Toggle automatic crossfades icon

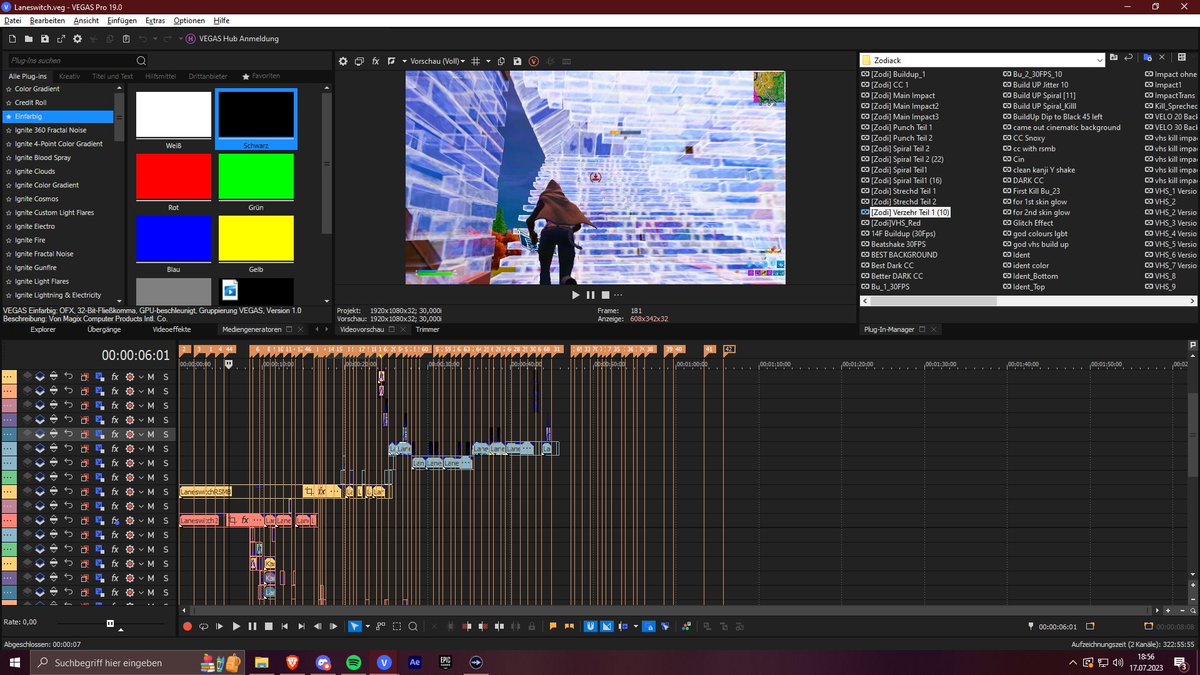[x=607, y=626]
